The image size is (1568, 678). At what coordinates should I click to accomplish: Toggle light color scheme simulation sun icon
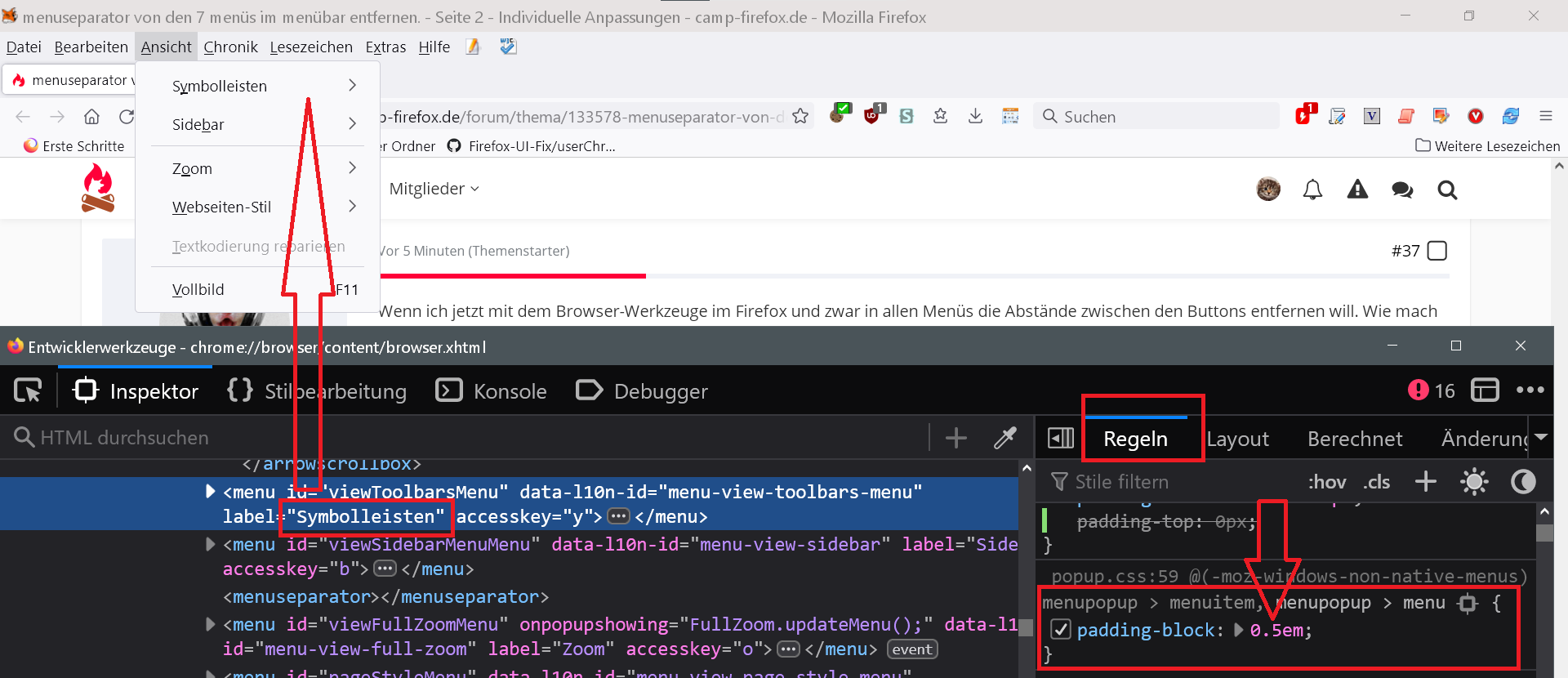[x=1474, y=482]
